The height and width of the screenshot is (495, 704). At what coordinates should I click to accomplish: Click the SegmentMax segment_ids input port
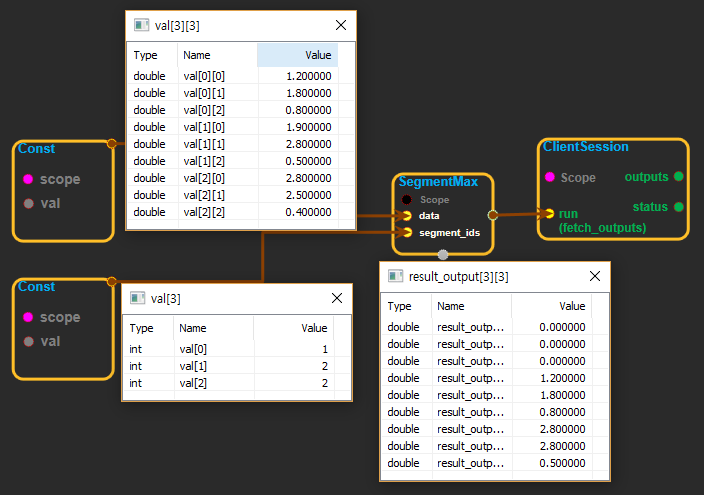click(x=406, y=232)
